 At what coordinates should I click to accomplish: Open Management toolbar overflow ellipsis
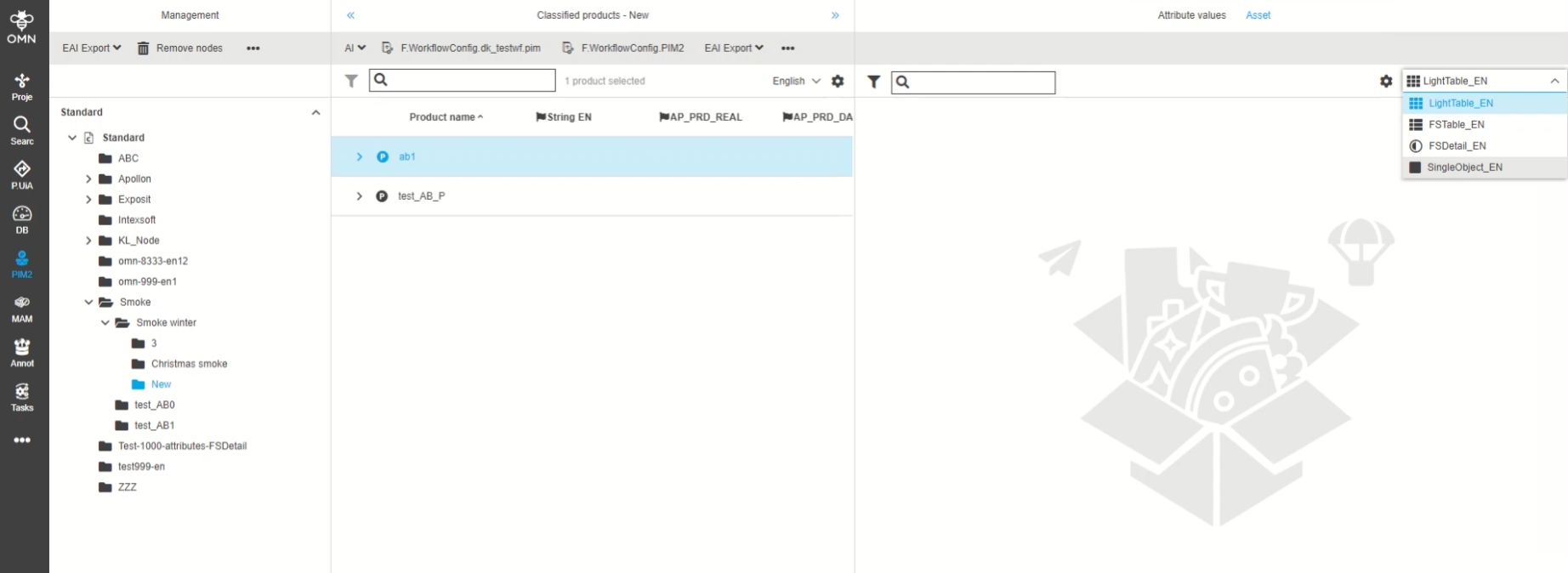coord(253,48)
